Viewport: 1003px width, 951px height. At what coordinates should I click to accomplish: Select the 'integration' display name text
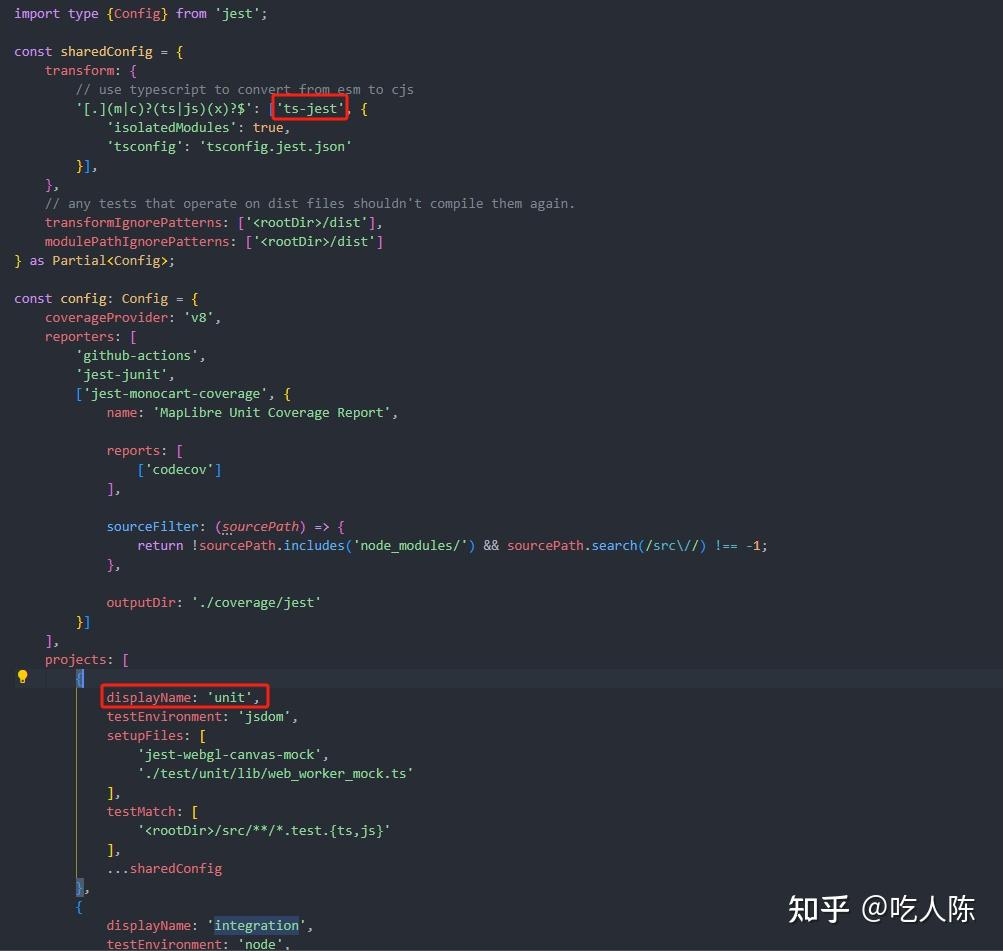(256, 925)
